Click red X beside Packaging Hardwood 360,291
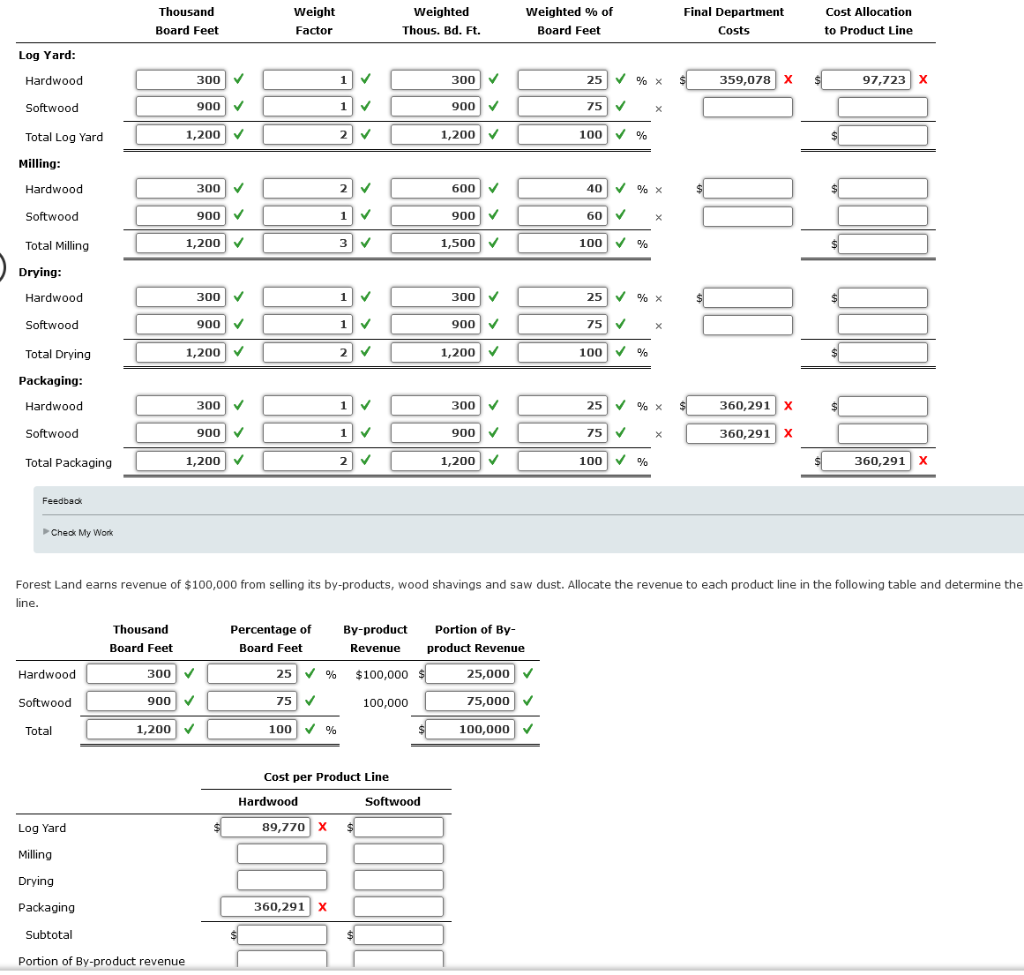 coord(788,406)
